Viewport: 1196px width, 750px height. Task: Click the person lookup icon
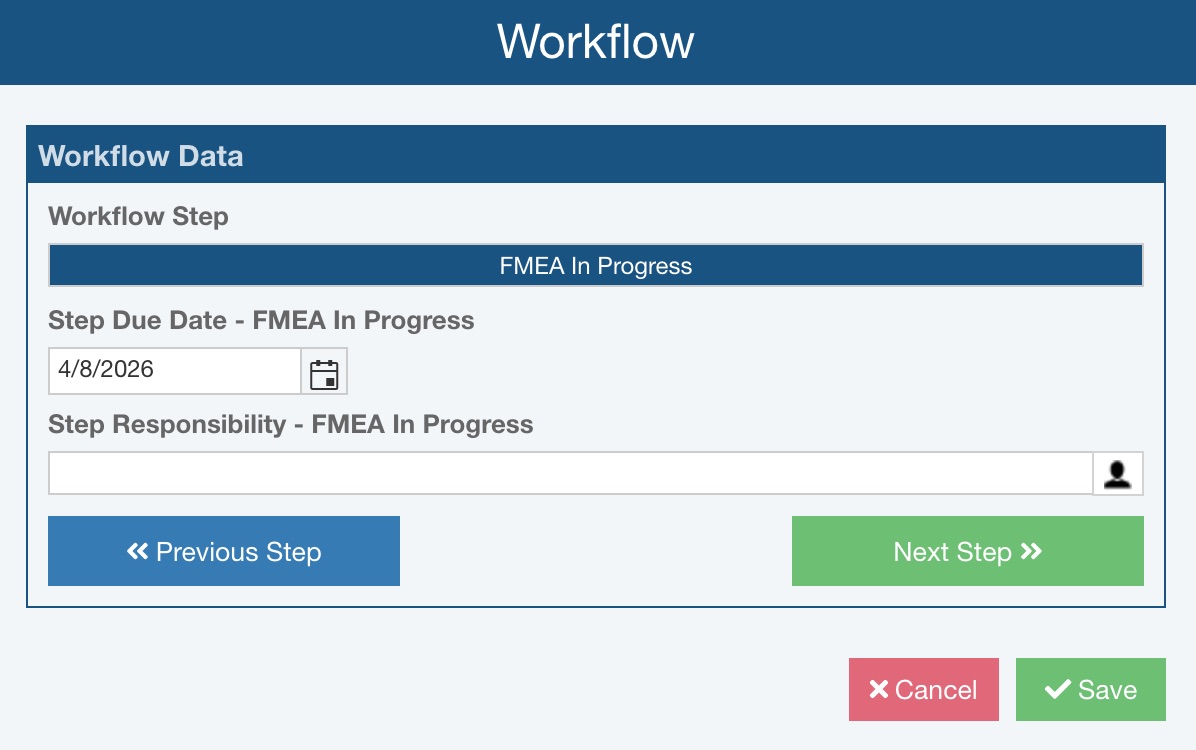pyautogui.click(x=1117, y=474)
